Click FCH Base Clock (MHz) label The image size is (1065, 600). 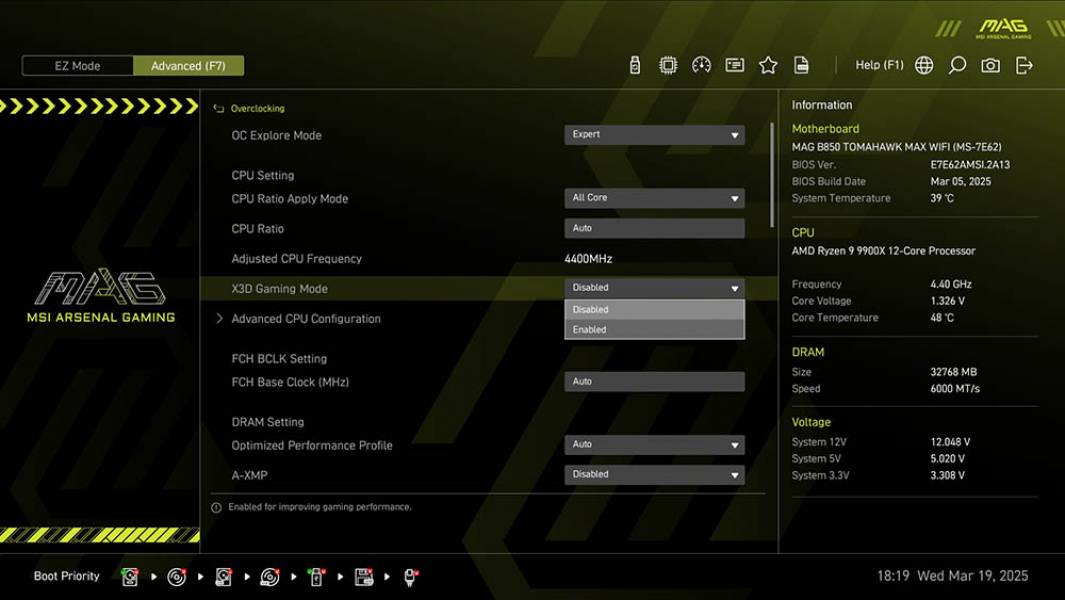click(290, 382)
